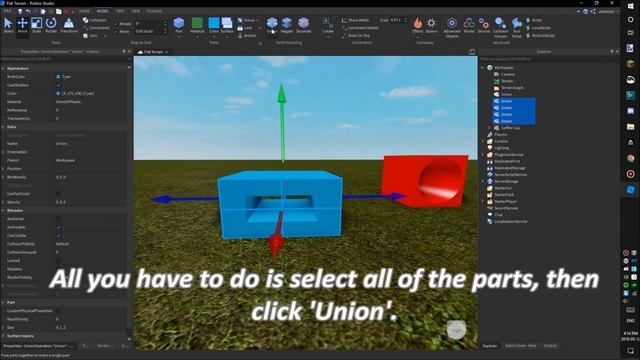Image resolution: width=640 pixels, height=360 pixels.
Task: Activate the Move tool
Action: (22, 25)
